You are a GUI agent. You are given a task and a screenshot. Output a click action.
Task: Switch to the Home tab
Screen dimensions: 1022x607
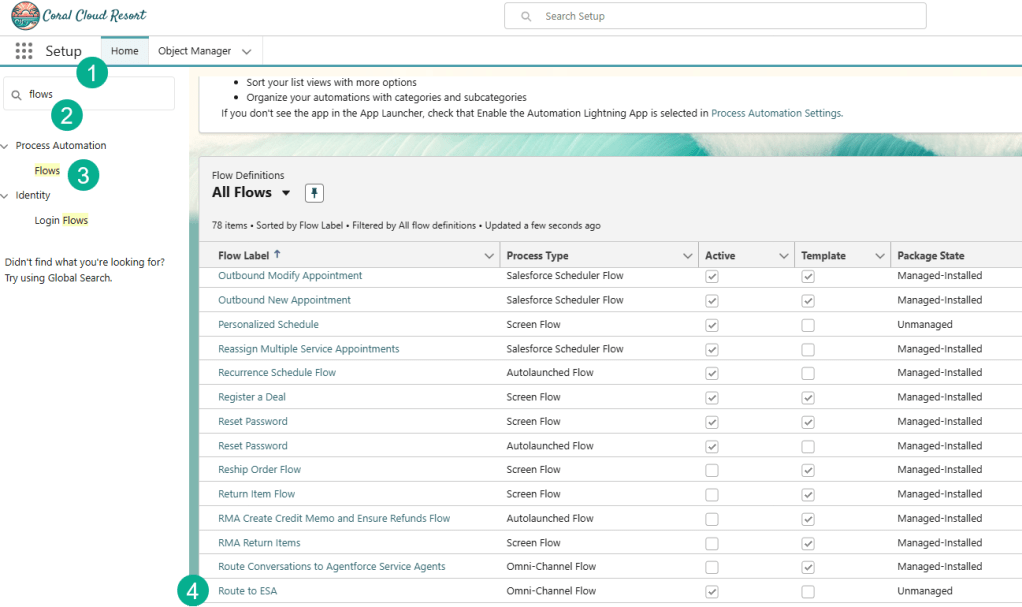pyautogui.click(x=125, y=51)
